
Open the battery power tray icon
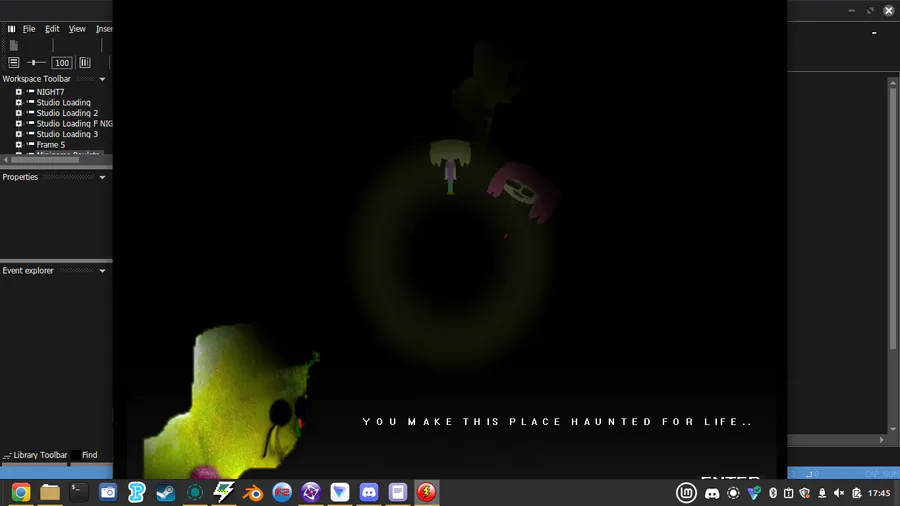[x=856, y=493]
